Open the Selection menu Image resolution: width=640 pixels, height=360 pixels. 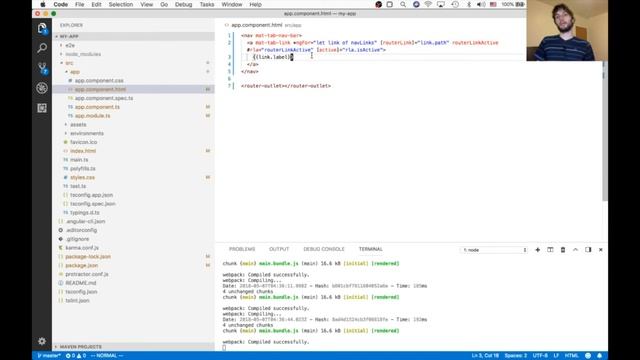coord(120,4)
